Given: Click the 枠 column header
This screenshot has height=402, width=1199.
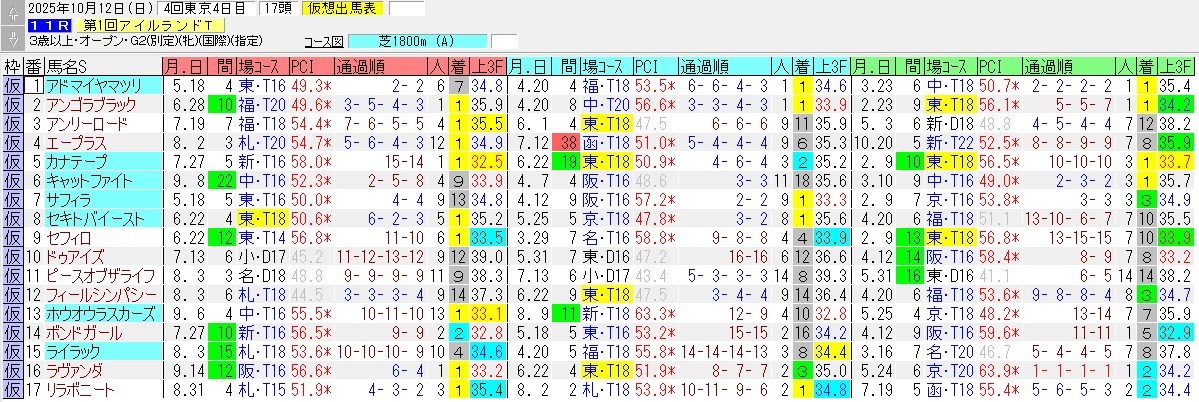Looking at the screenshot, I should [x=11, y=67].
